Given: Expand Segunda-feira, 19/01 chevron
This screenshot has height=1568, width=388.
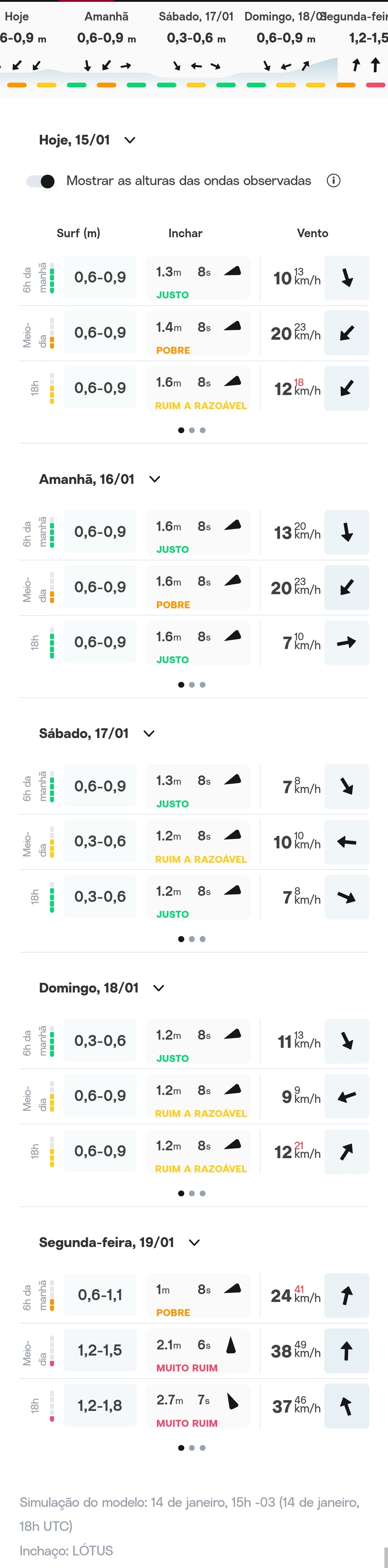Looking at the screenshot, I should (x=194, y=1242).
